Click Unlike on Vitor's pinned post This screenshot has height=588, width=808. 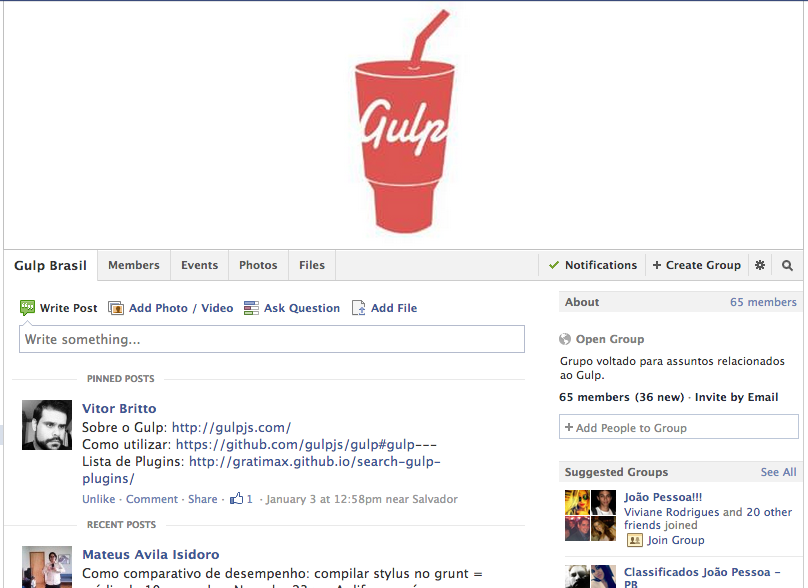tap(98, 499)
